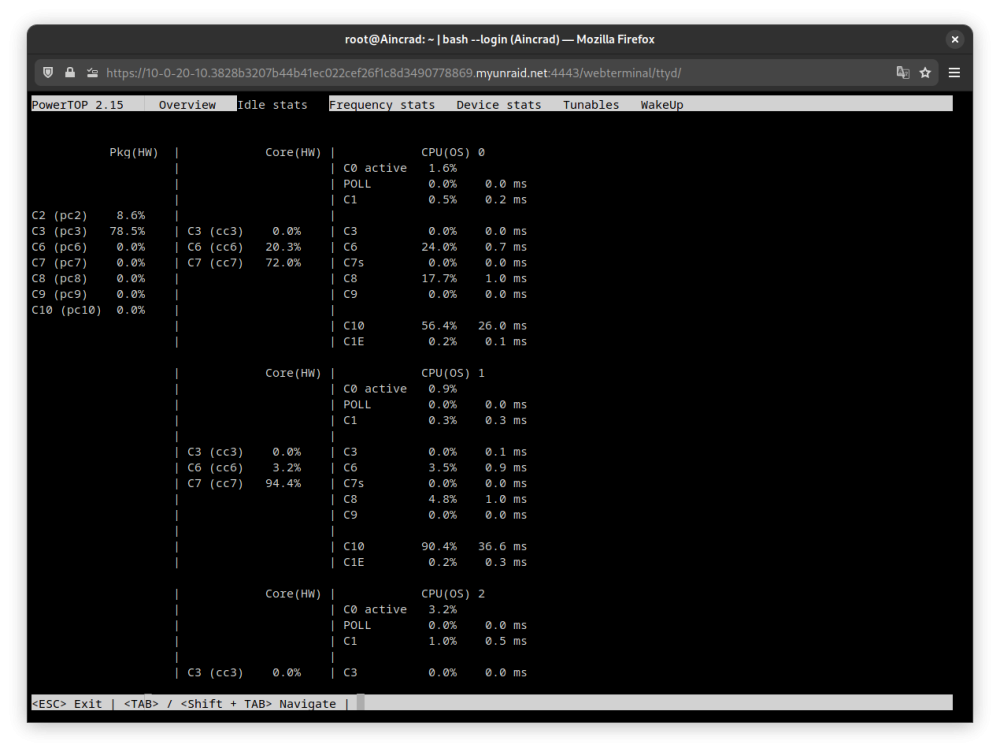The height and width of the screenshot is (752, 1000).
Task: Click the <ESC> Exit hint
Action: click(x=67, y=704)
